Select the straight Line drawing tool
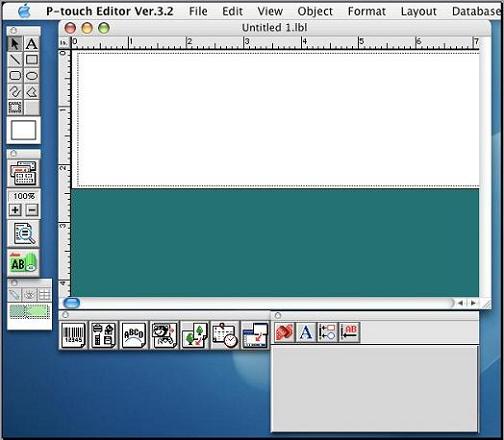This screenshot has width=504, height=440. point(15,60)
